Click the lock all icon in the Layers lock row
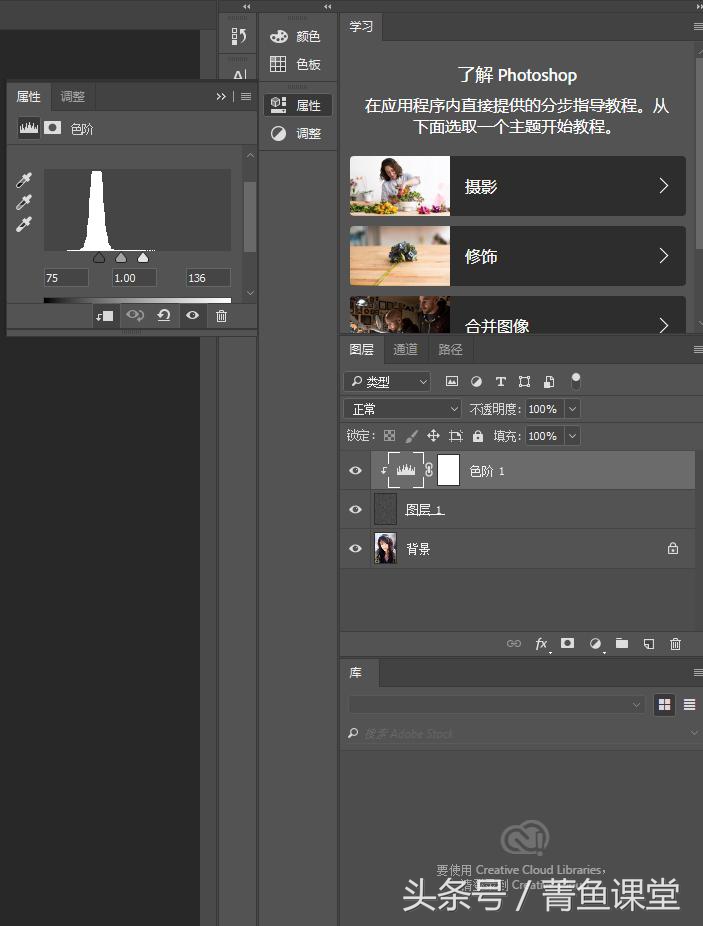 pos(478,436)
